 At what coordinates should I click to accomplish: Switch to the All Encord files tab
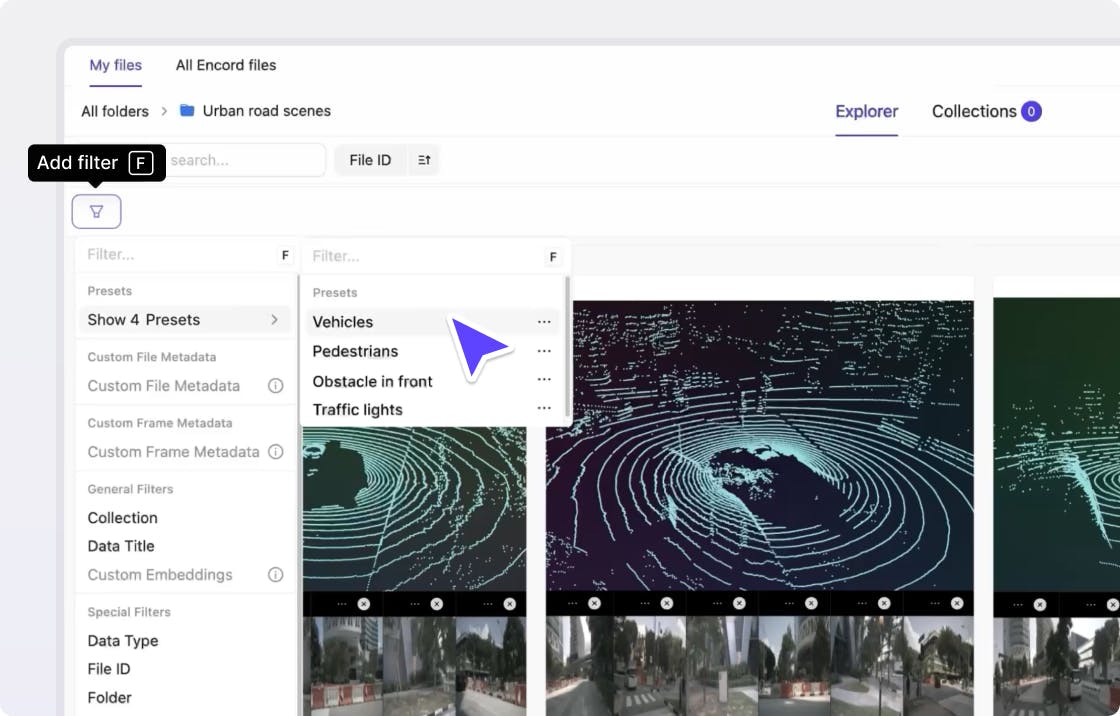[x=226, y=65]
